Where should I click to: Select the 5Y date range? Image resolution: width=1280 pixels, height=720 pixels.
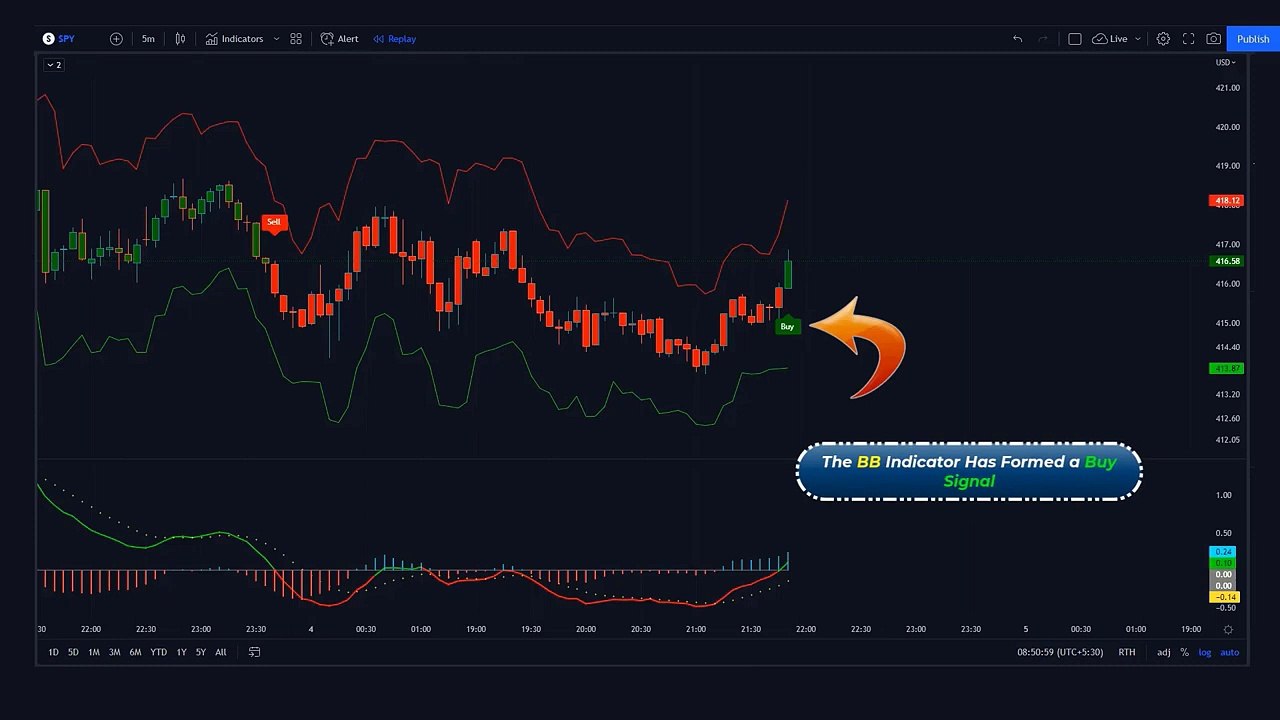pos(201,652)
